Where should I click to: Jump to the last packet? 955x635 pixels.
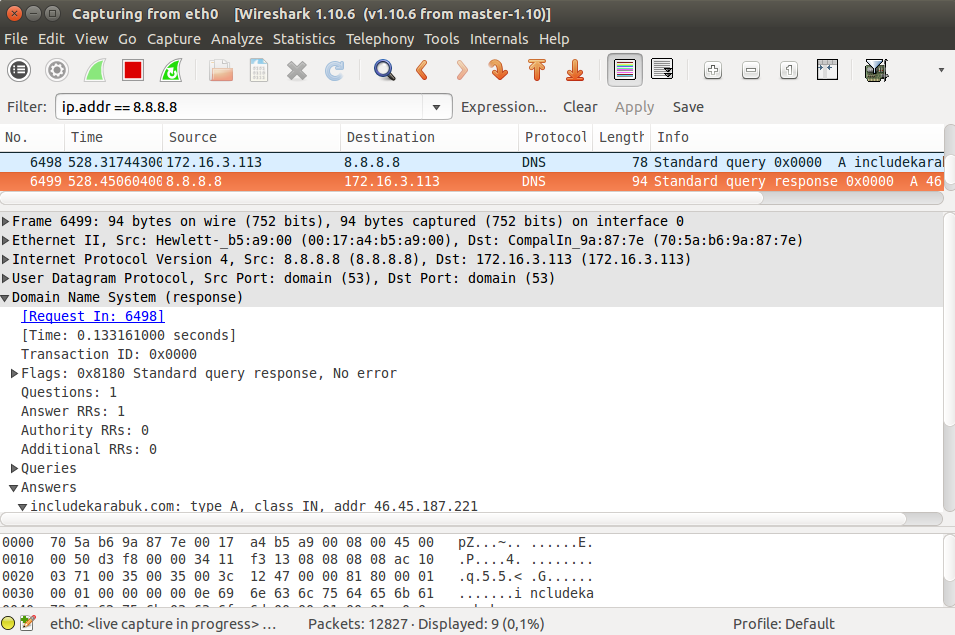point(575,70)
